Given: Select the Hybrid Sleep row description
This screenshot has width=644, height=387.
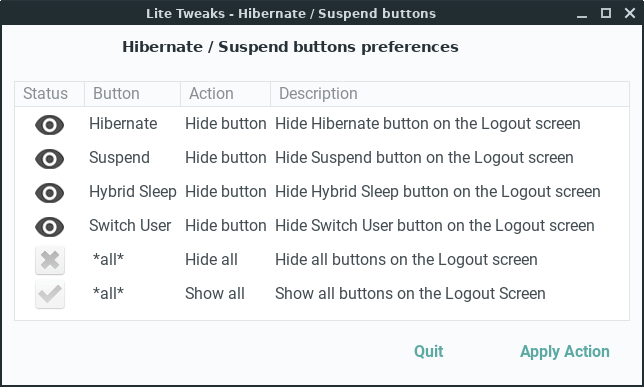Looking at the screenshot, I should coord(438,192).
